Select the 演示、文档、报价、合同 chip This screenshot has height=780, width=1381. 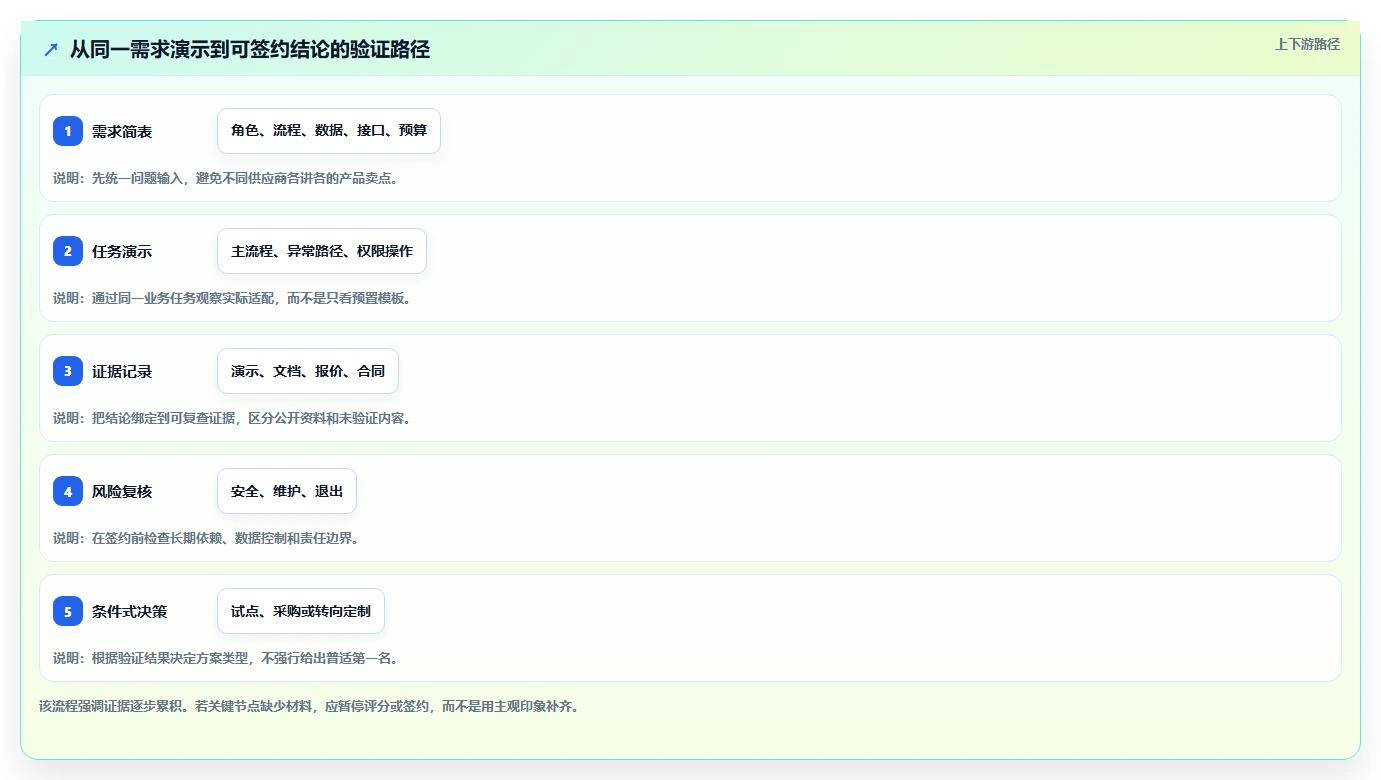click(x=308, y=371)
